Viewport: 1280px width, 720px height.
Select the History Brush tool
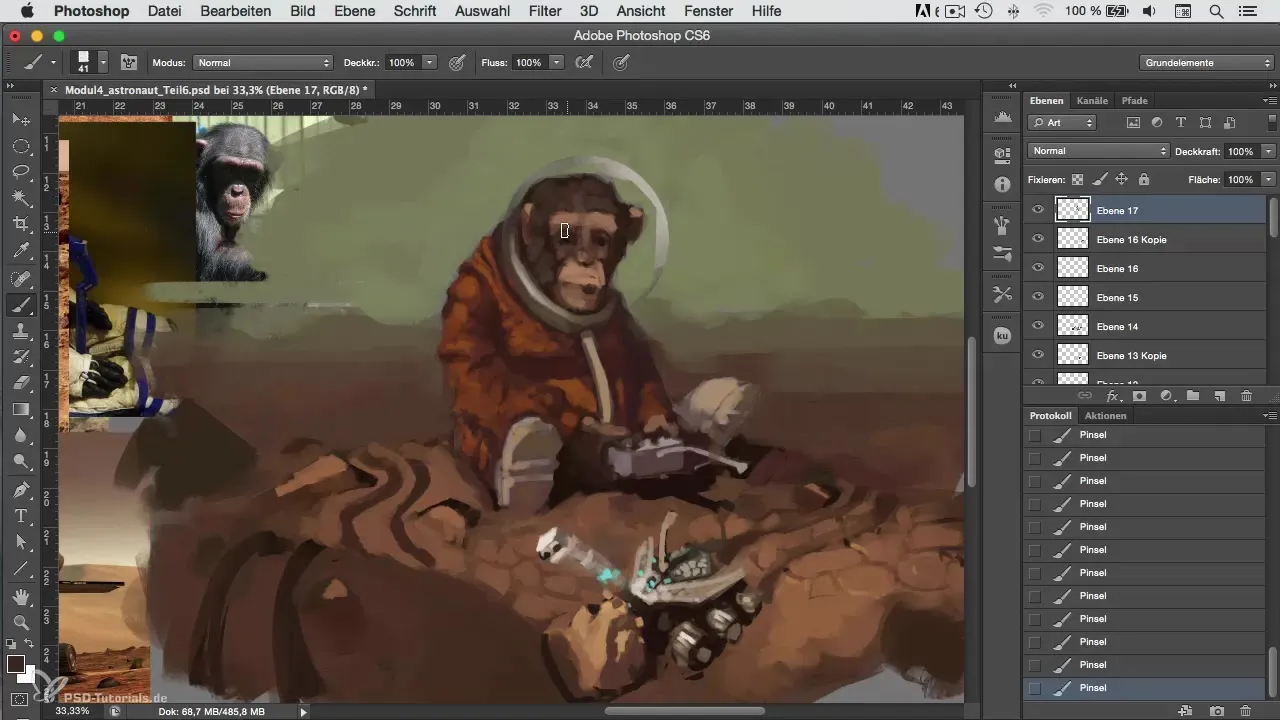pyautogui.click(x=20, y=357)
